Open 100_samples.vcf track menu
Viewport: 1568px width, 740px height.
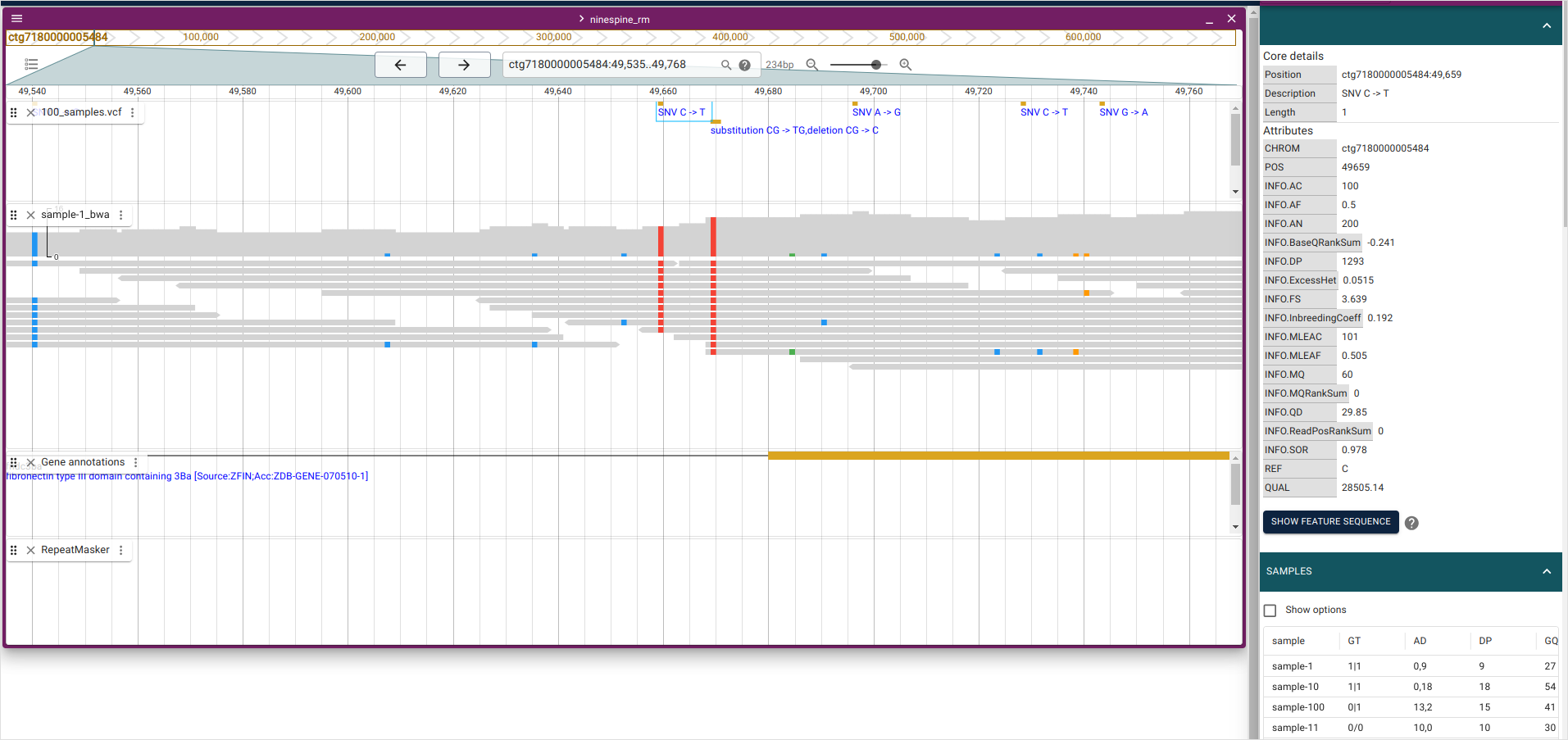click(x=133, y=112)
